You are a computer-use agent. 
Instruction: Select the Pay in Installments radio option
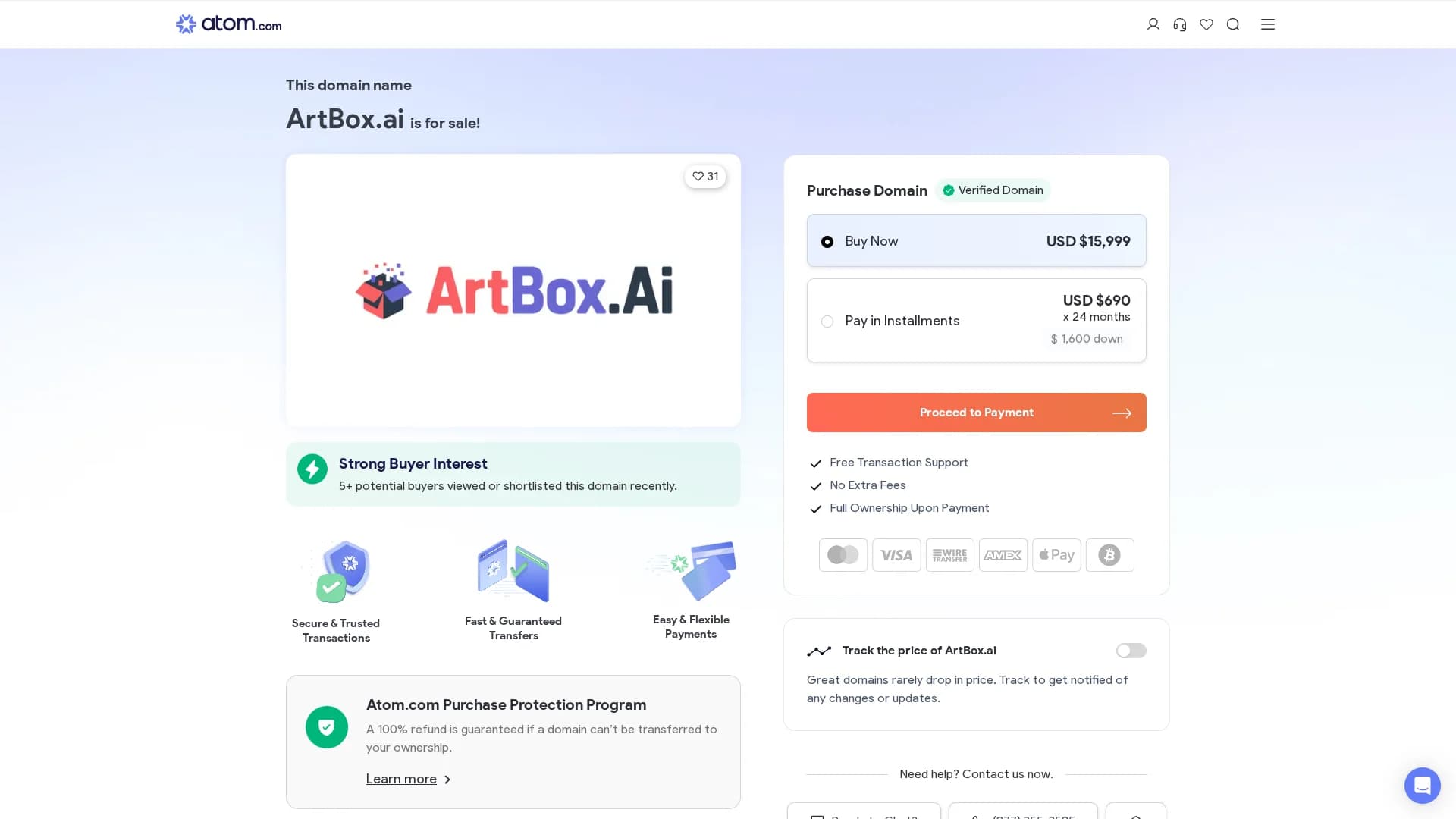click(827, 322)
